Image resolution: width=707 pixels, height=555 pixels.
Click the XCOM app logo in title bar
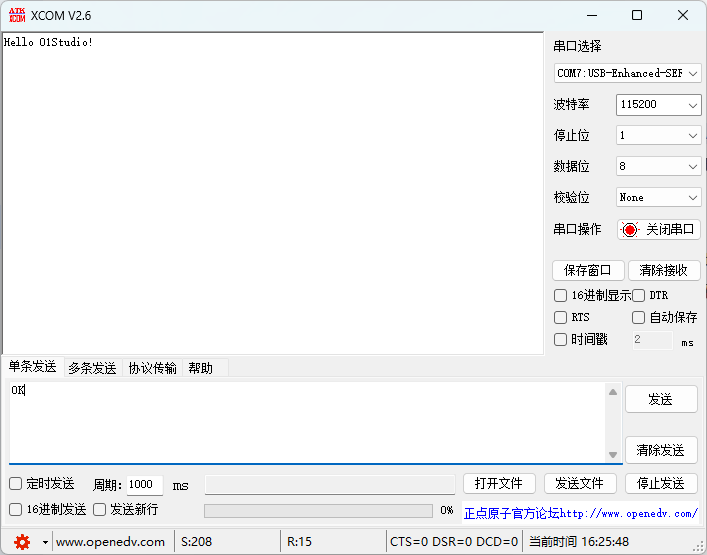click(17, 15)
